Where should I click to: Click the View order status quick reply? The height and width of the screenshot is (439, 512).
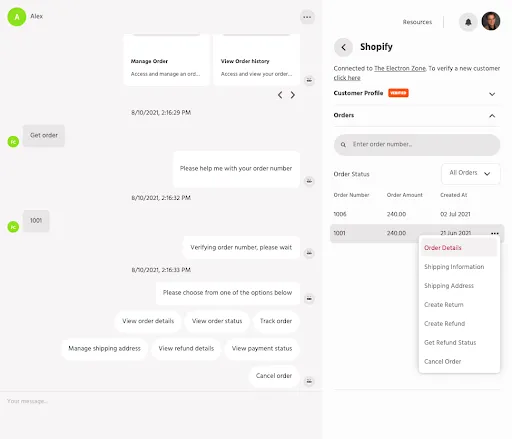[x=217, y=321]
